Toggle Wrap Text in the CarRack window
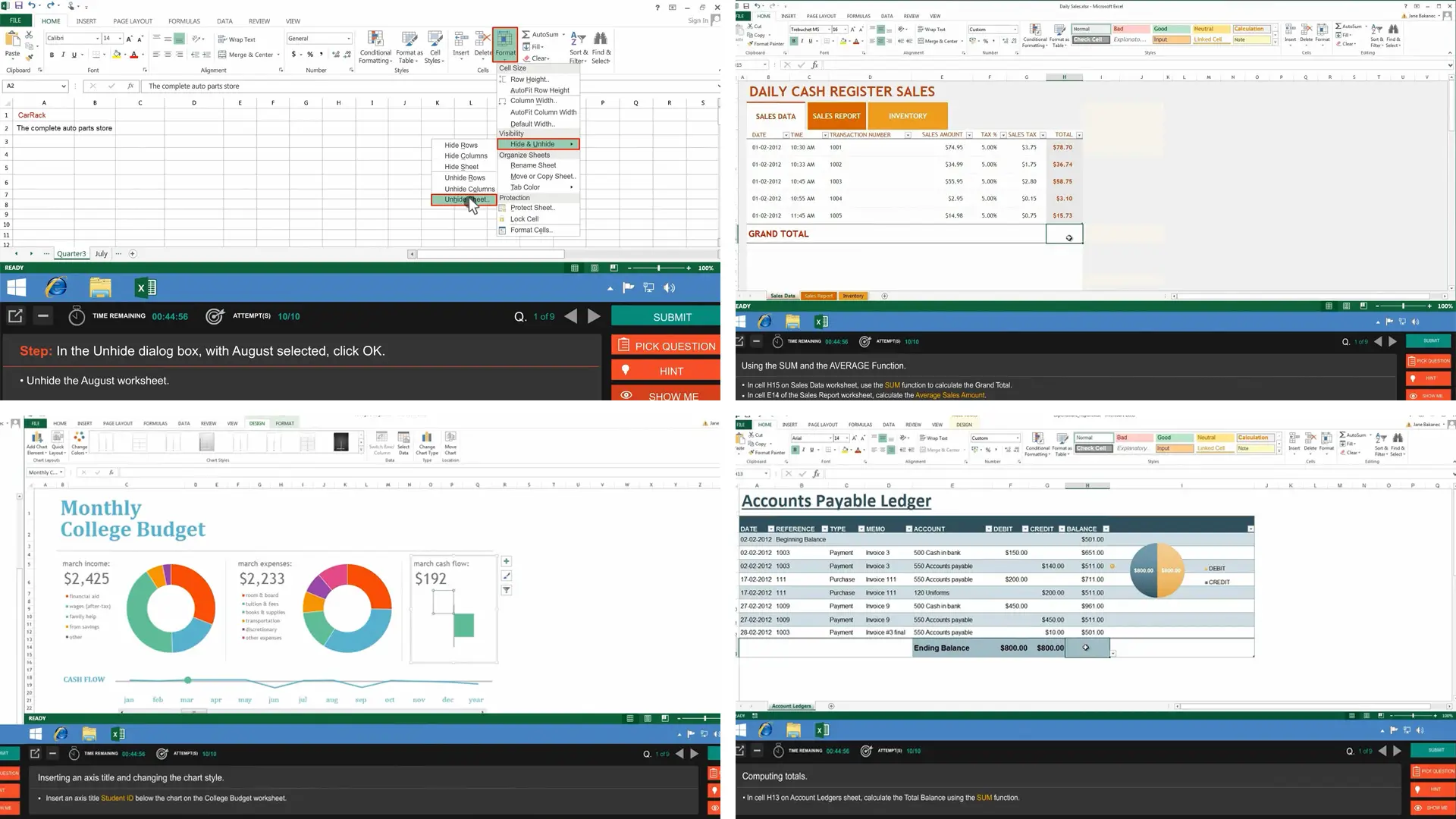Viewport: 1456px width, 819px height. tap(237, 39)
